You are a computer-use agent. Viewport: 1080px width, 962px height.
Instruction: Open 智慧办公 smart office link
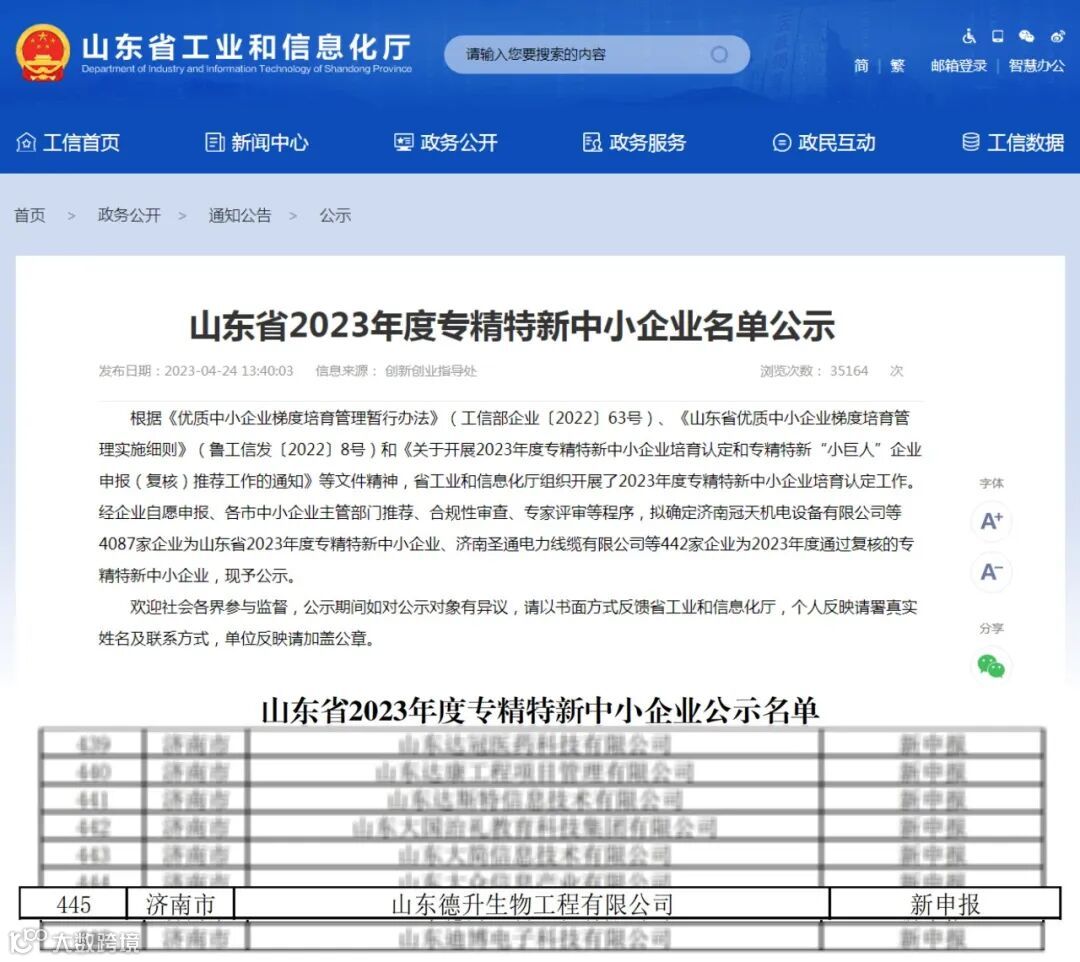pos(1037,65)
